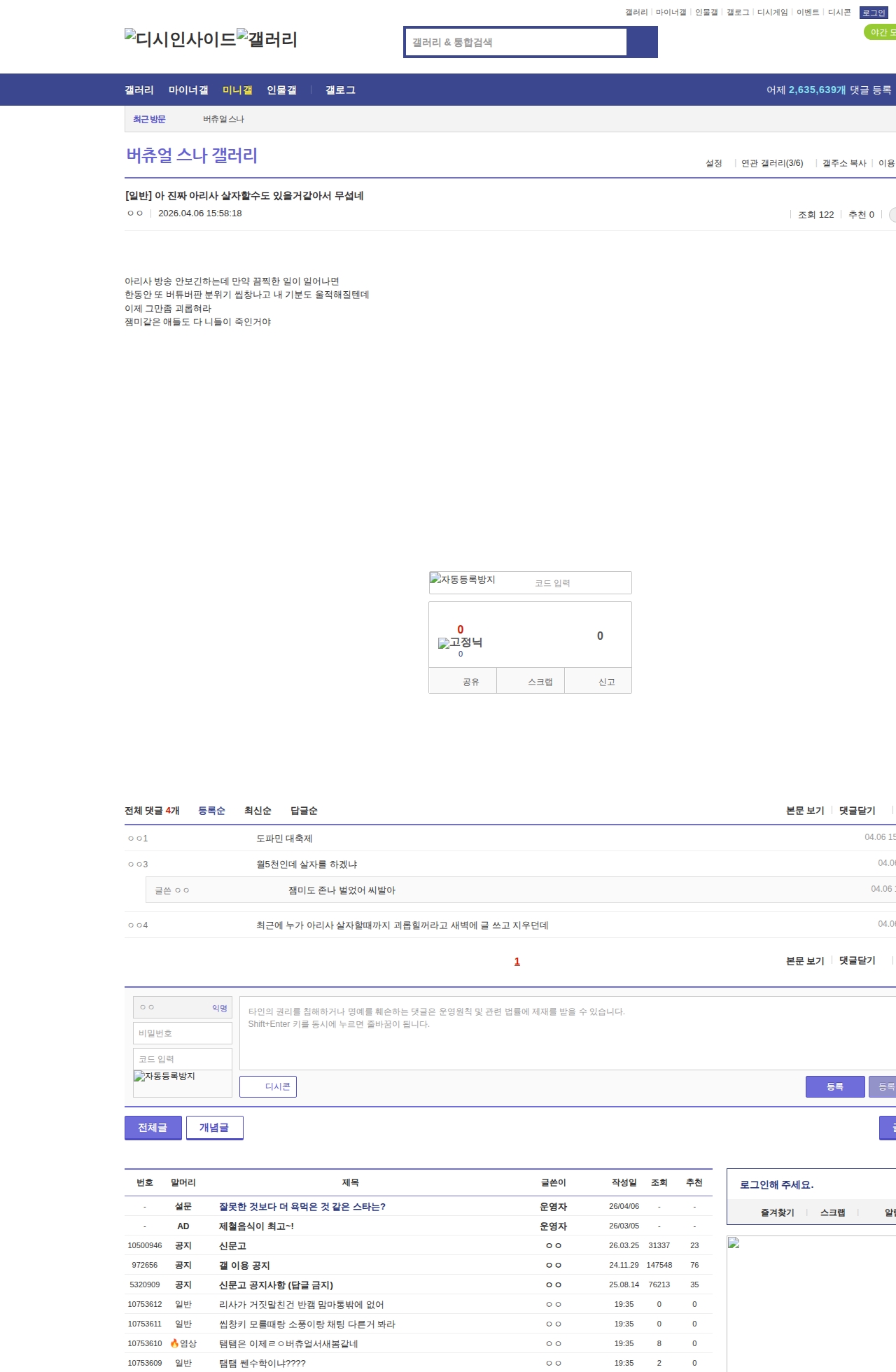Click the 자동등록방지 captcha image in the comment form
The height and width of the screenshot is (1372, 896).
tap(164, 1077)
